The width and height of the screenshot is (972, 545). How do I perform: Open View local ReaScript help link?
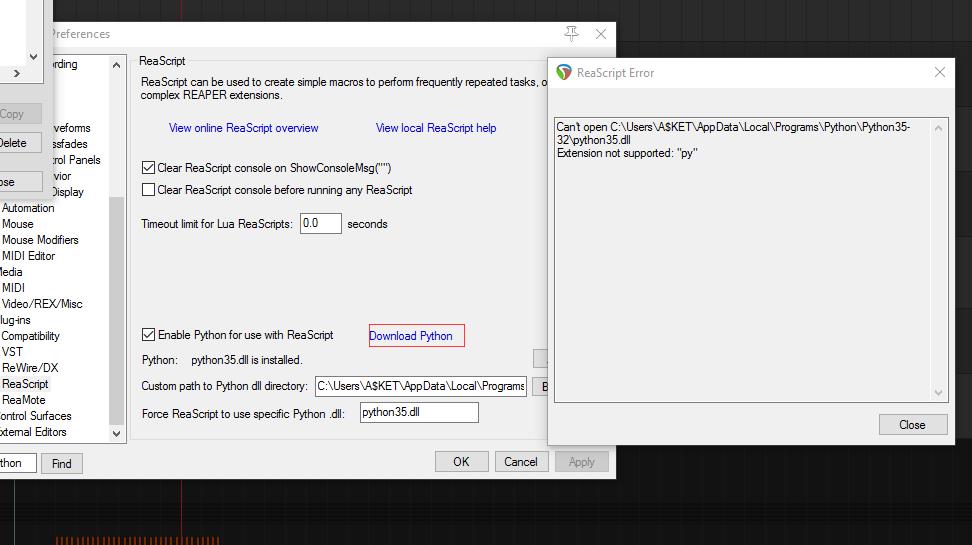click(x=436, y=128)
